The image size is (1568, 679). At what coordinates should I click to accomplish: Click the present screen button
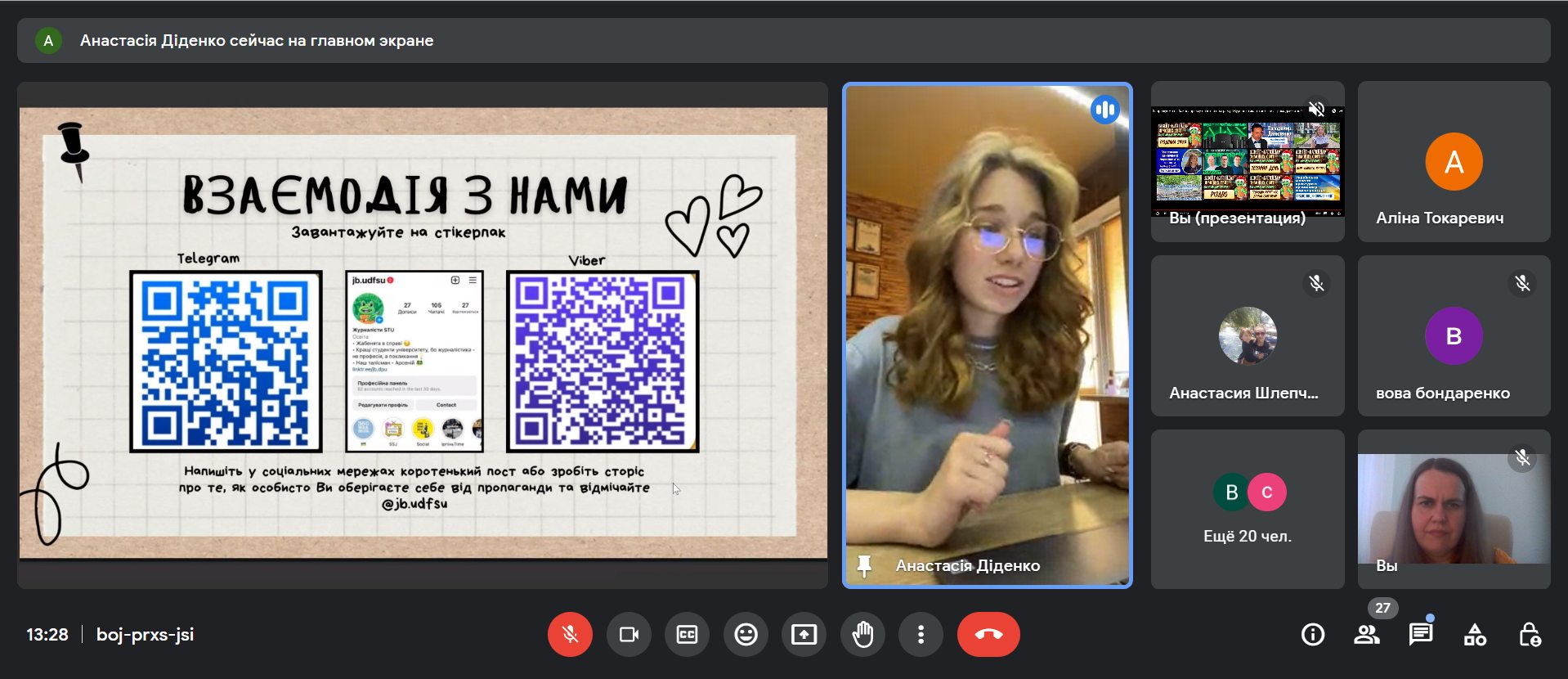click(804, 634)
